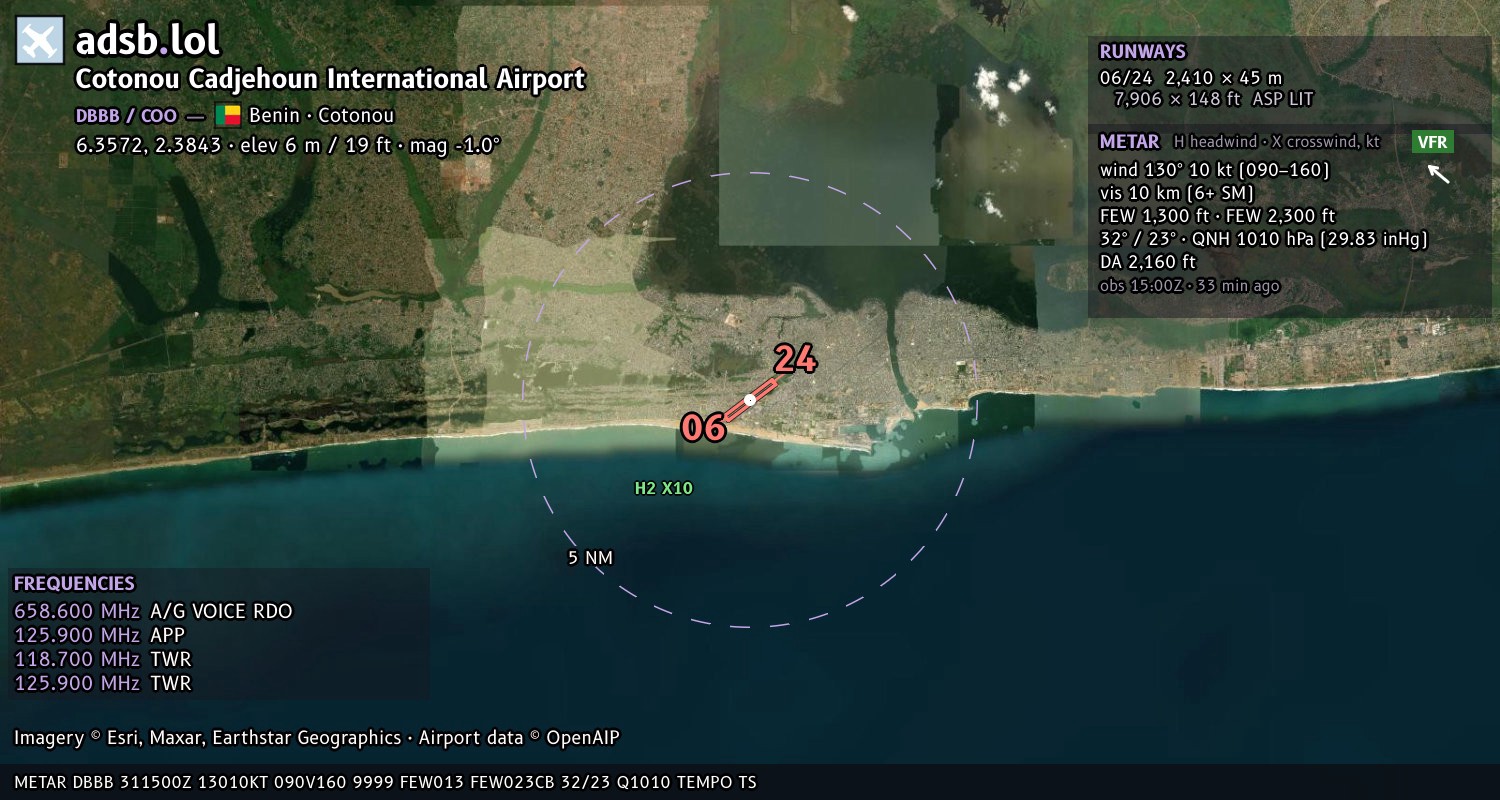
Task: Click the FREQUENCIES panel heading
Action: coord(74,584)
